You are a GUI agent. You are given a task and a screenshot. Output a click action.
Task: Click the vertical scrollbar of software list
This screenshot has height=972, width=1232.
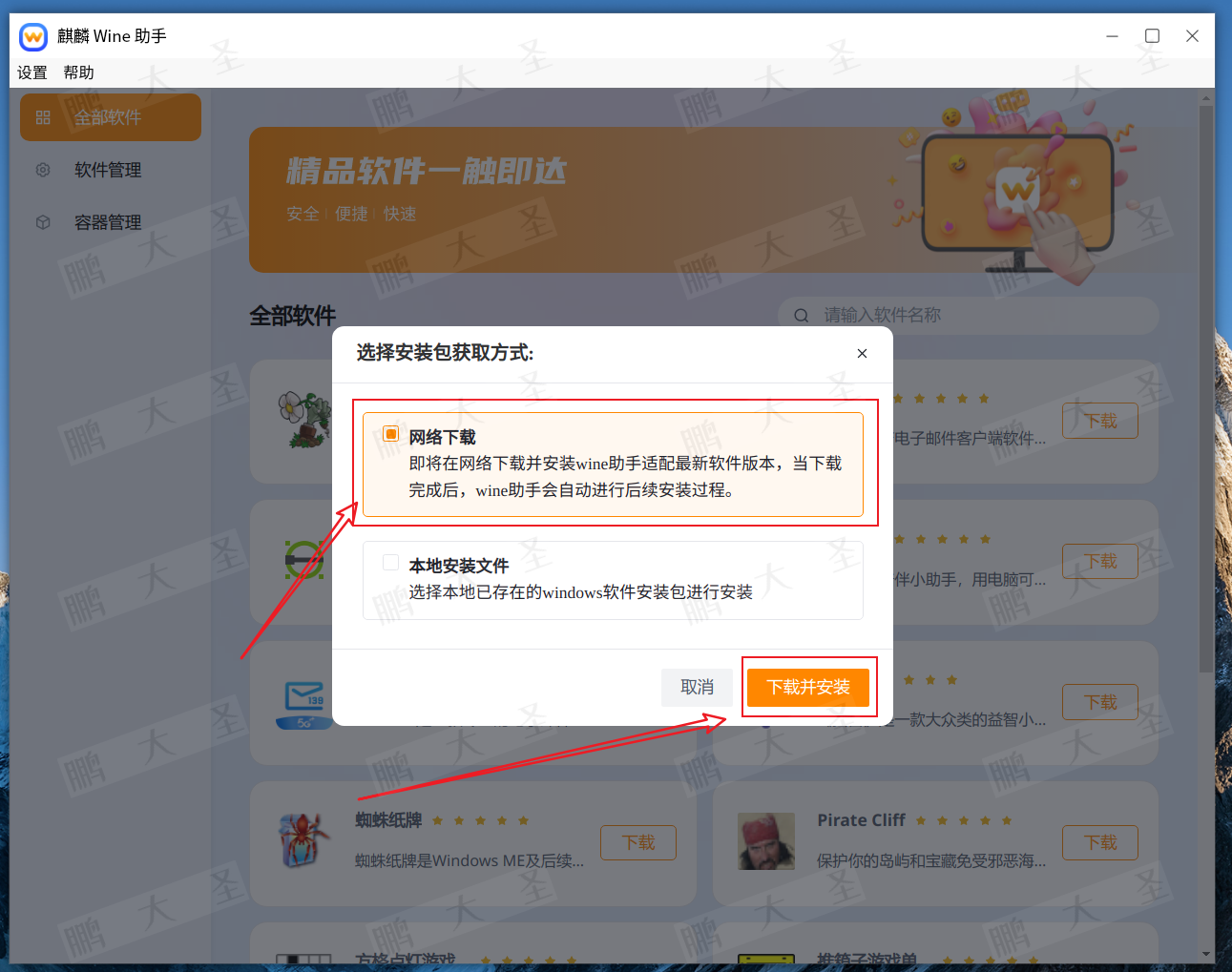tap(1206, 389)
